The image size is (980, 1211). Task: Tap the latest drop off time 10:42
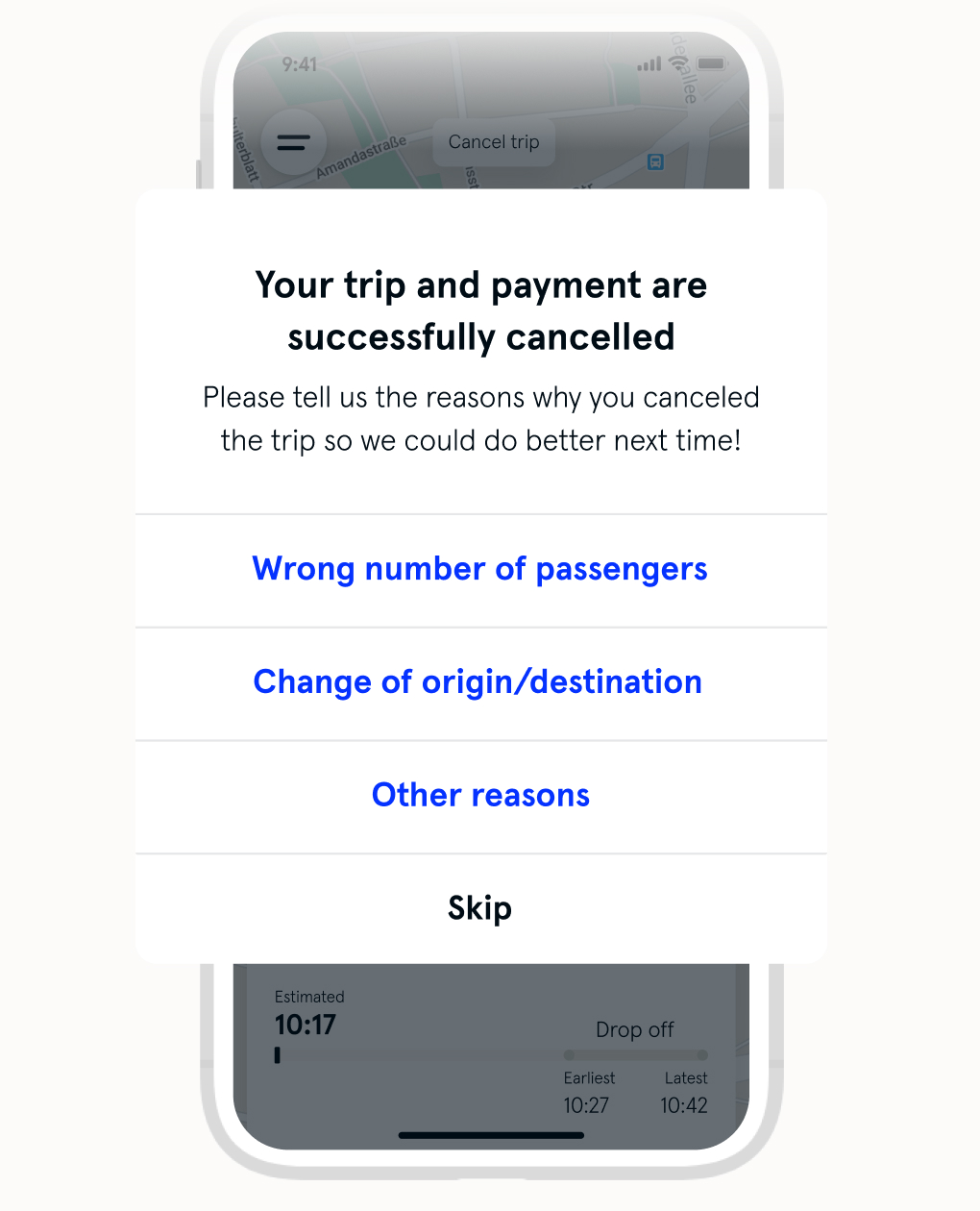pos(684,1105)
